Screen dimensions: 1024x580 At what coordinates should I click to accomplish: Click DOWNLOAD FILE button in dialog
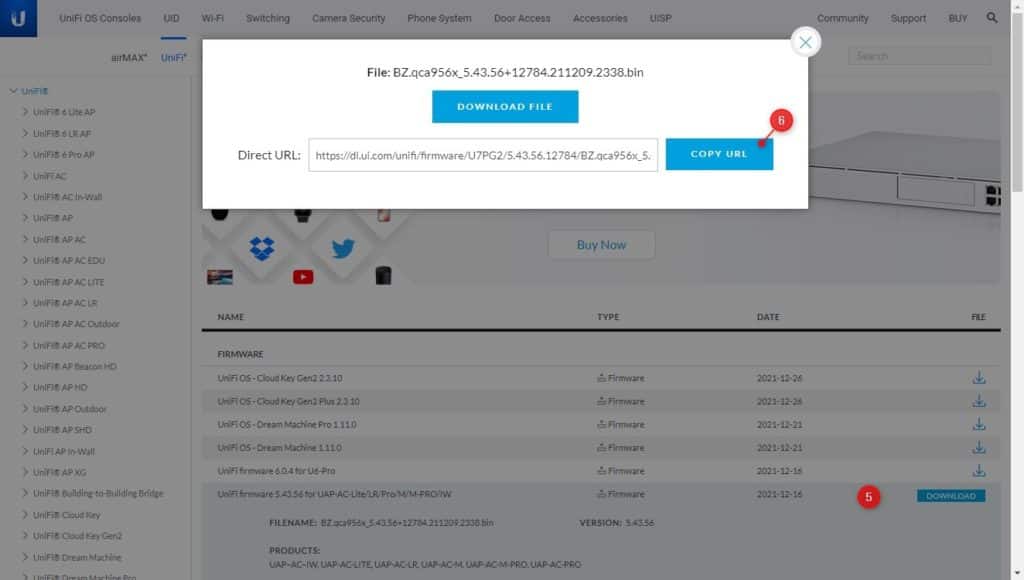pos(505,106)
